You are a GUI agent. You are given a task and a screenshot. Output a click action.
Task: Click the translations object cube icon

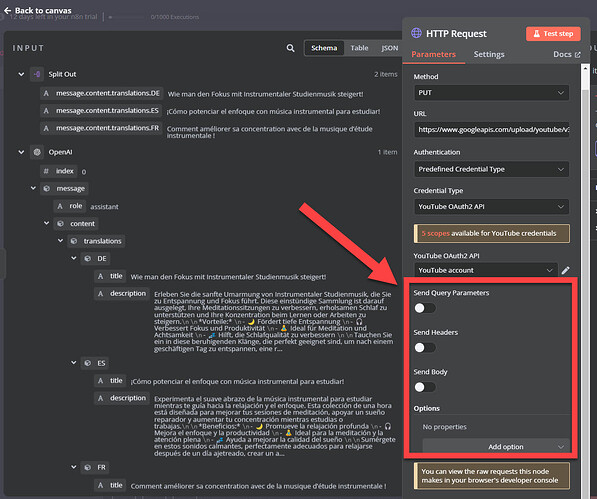click(74, 241)
